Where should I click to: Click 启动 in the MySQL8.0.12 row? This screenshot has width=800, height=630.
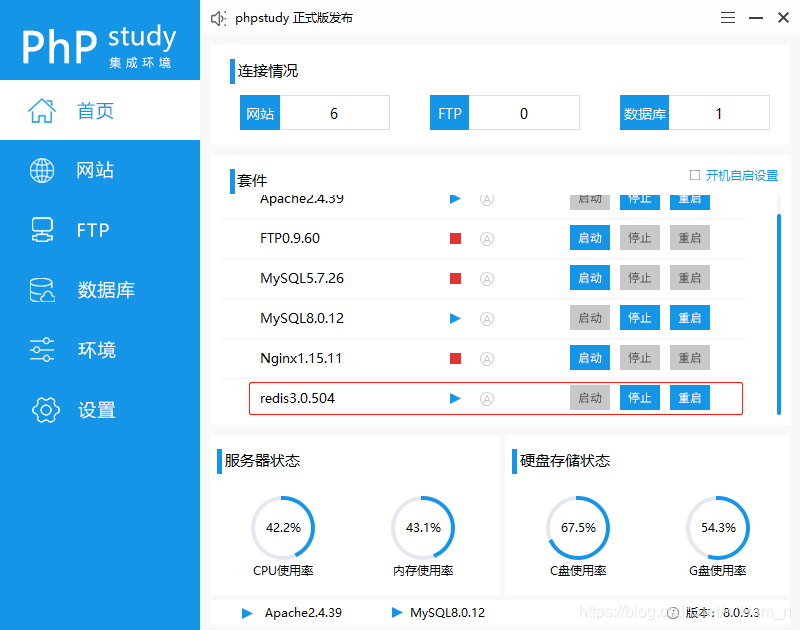590,318
